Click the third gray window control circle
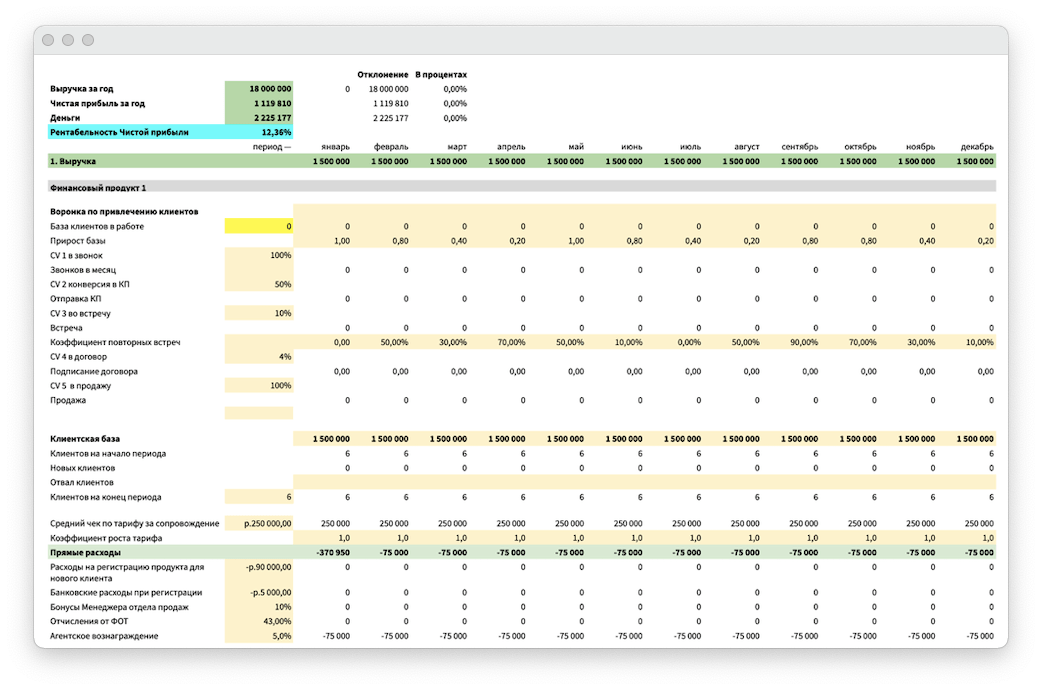Viewport: 1042px width, 690px height. pos(88,40)
